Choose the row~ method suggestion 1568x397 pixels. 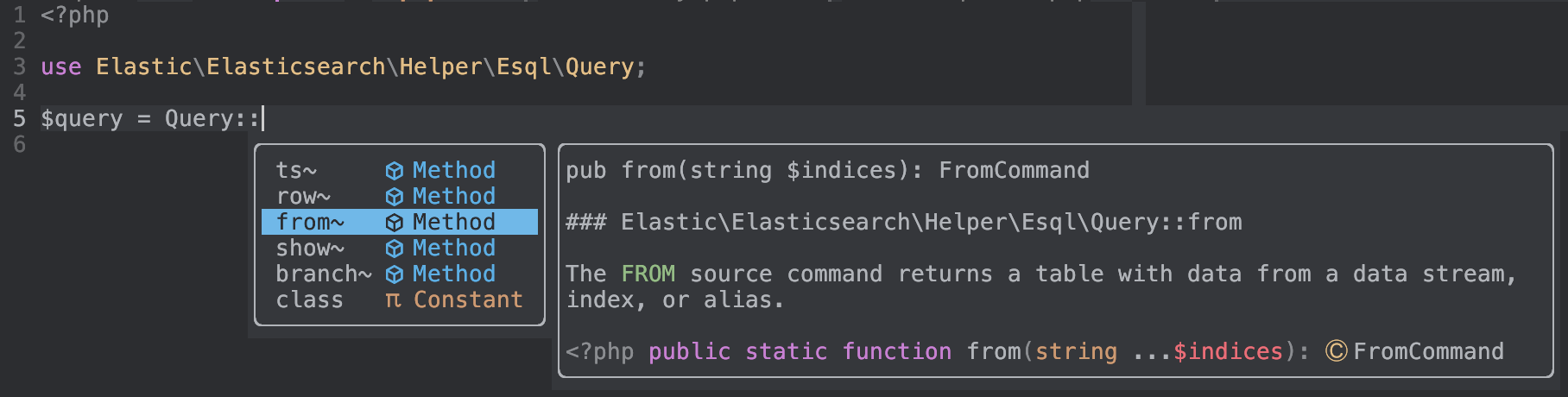point(303,197)
